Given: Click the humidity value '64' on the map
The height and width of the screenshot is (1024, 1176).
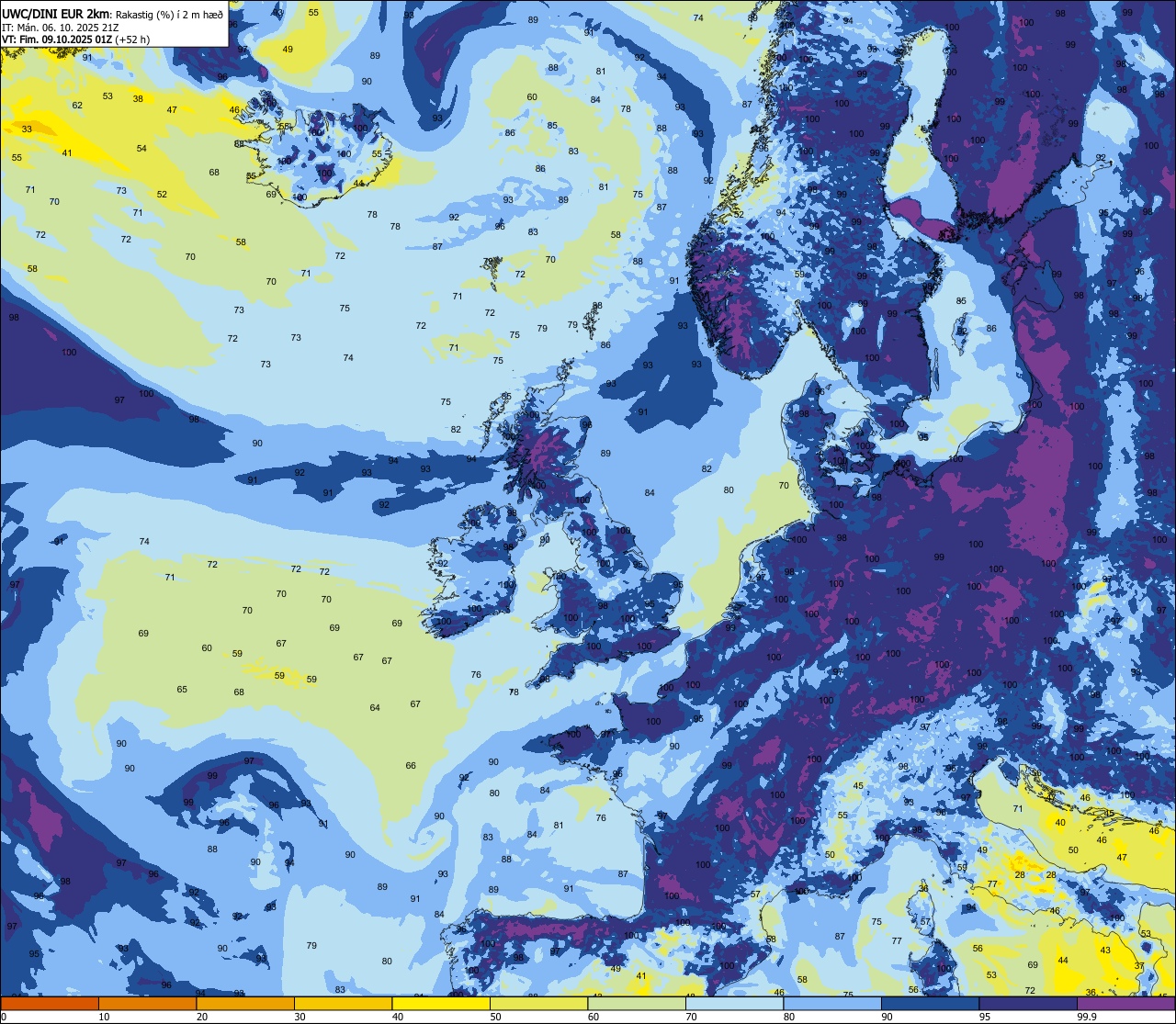Looking at the screenshot, I should pyautogui.click(x=375, y=707).
